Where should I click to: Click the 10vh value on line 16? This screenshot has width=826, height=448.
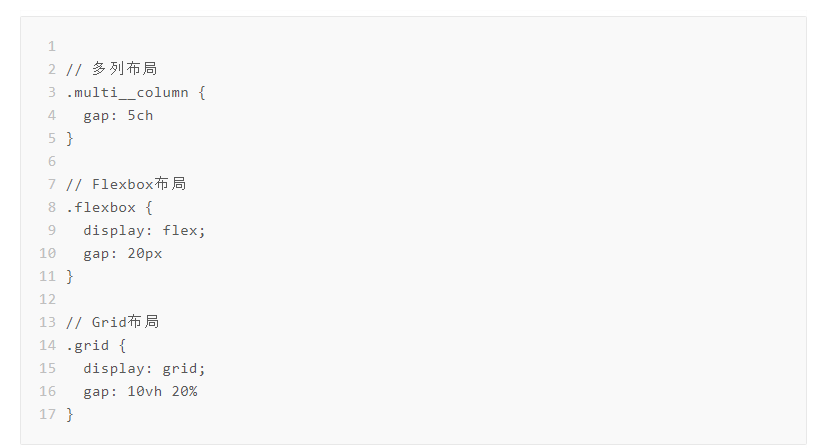[x=144, y=392]
